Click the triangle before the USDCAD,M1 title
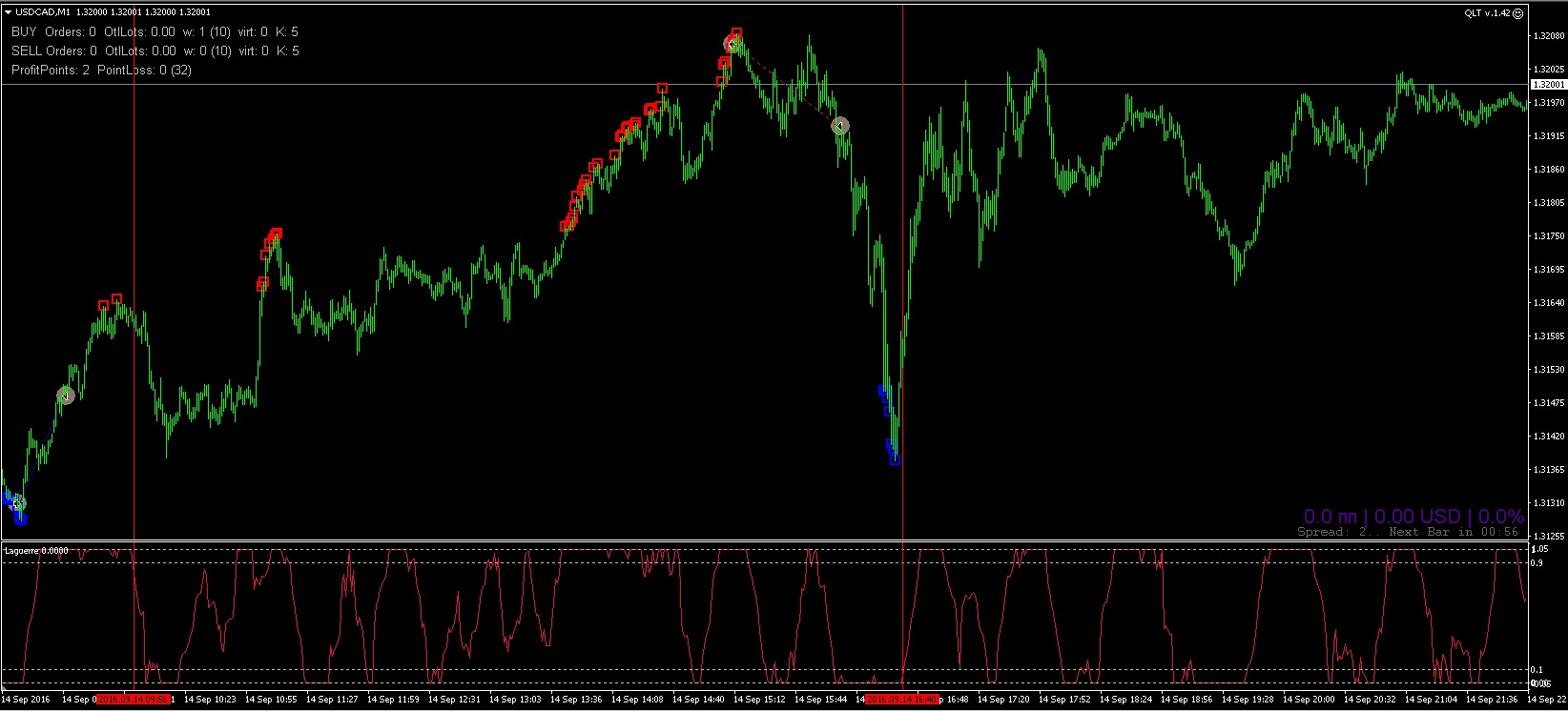The width and height of the screenshot is (1568, 712). [8, 12]
